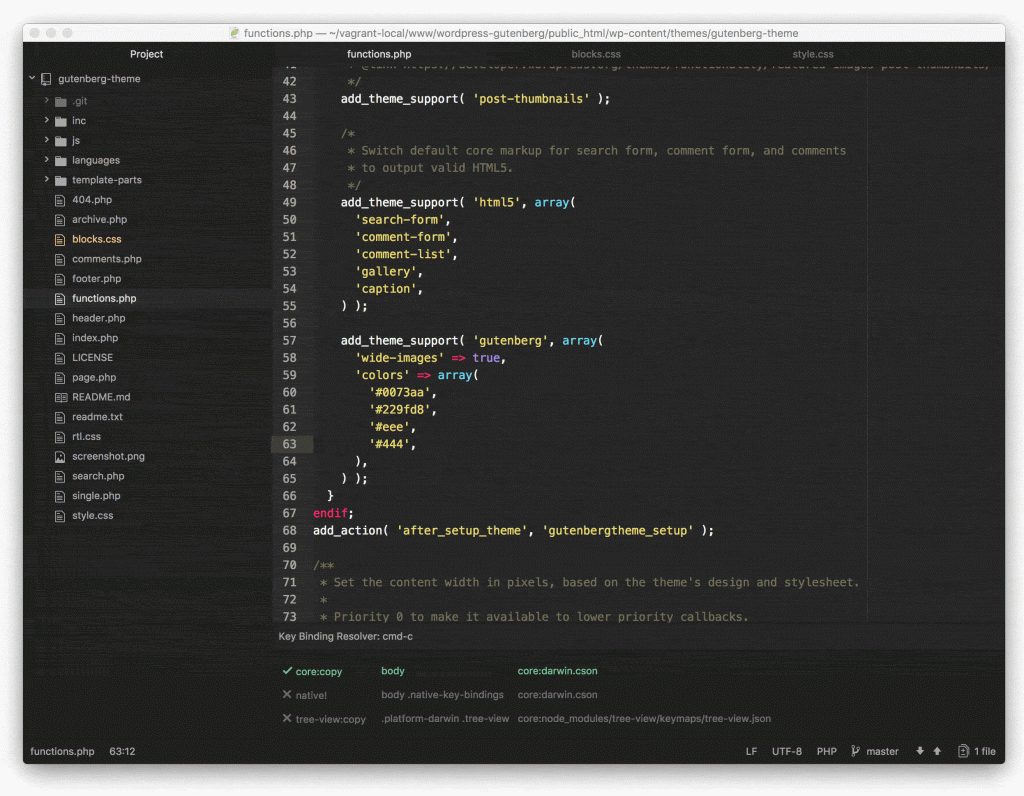Switch to the style.css tab

click(x=813, y=54)
